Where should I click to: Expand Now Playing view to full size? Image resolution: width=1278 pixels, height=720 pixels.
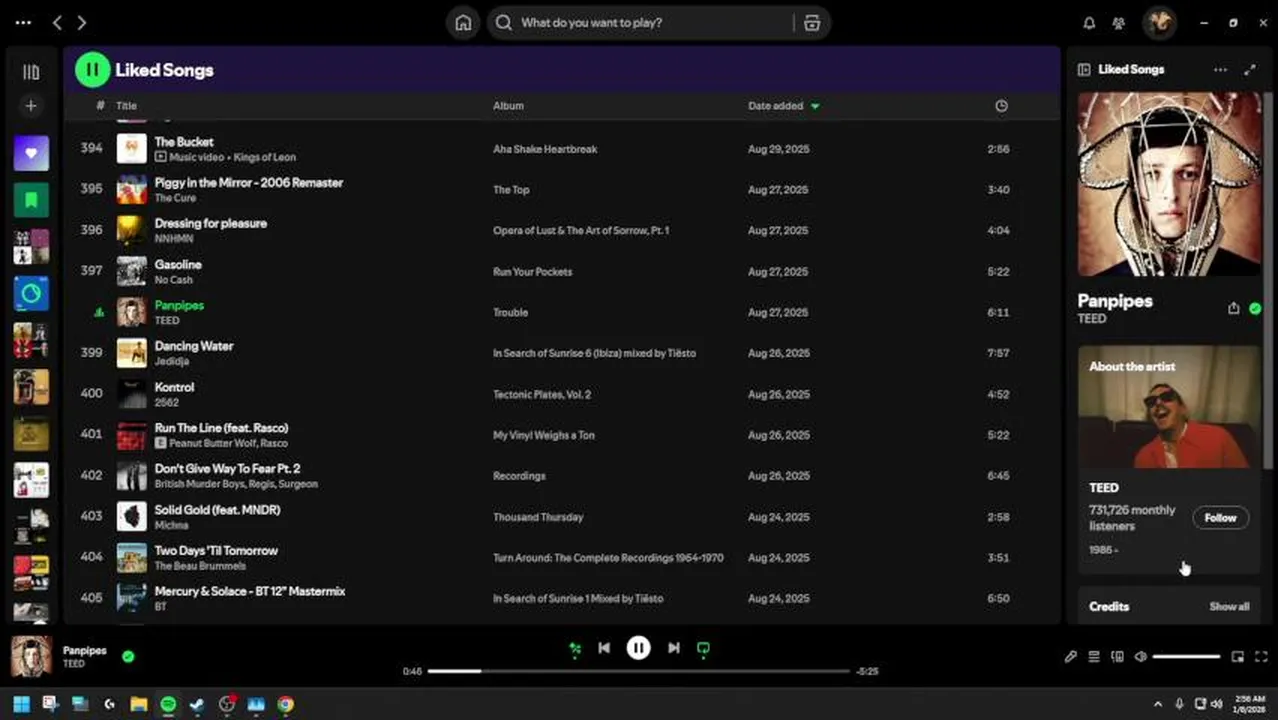(1249, 70)
